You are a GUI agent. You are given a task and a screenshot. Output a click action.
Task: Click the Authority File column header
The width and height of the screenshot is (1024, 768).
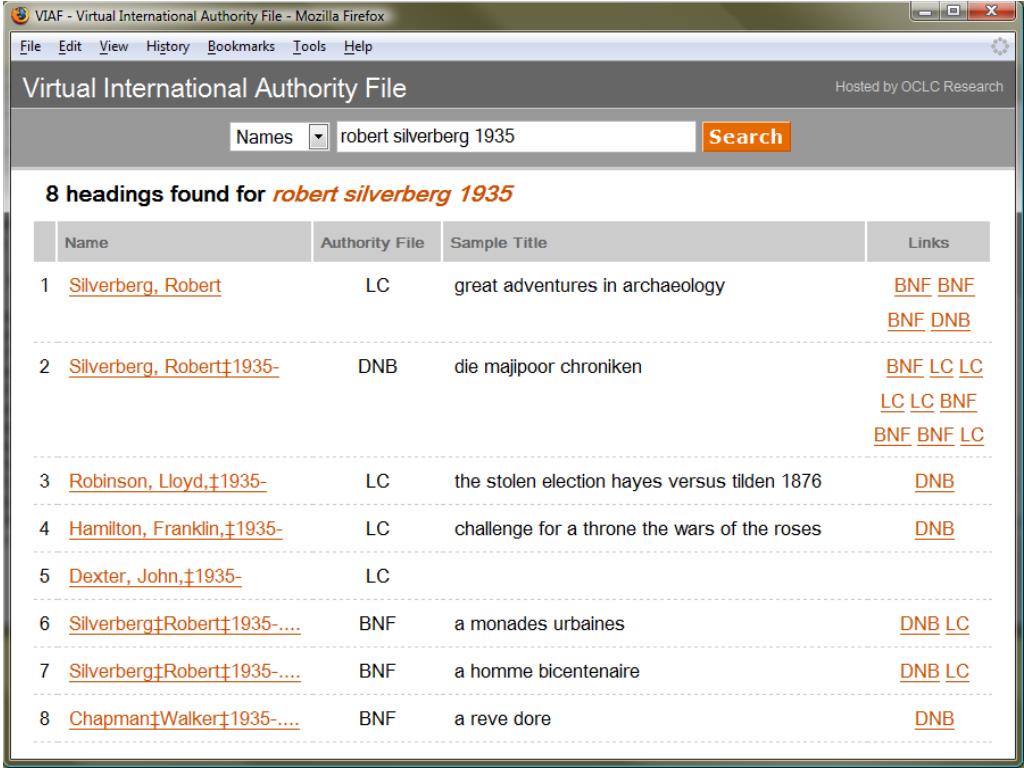[377, 242]
